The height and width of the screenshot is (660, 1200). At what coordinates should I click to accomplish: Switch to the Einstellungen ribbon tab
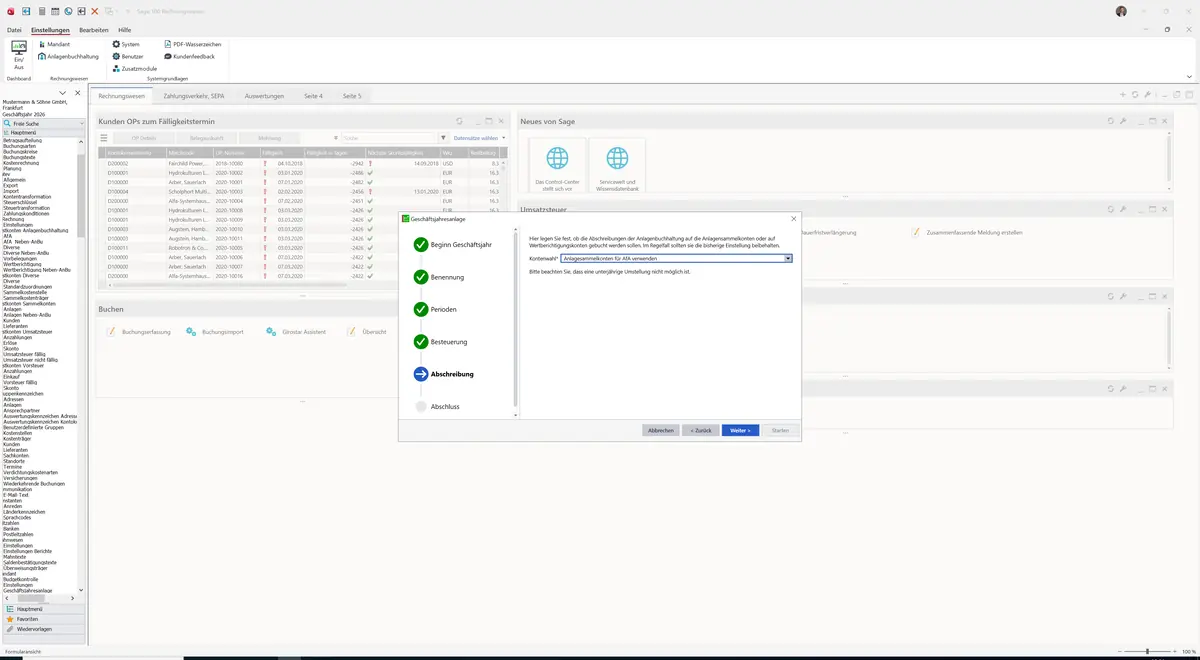pos(50,31)
